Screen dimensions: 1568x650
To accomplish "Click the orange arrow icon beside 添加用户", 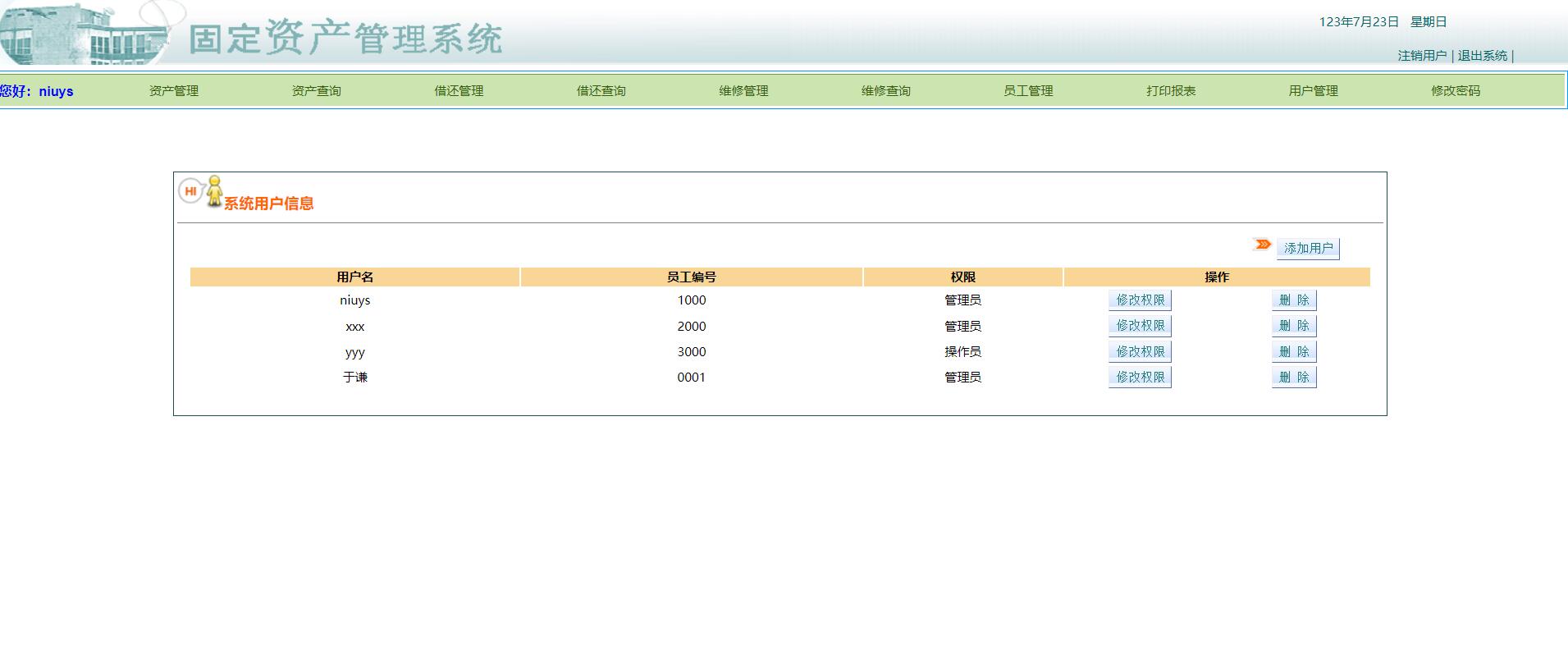I will coord(1263,245).
